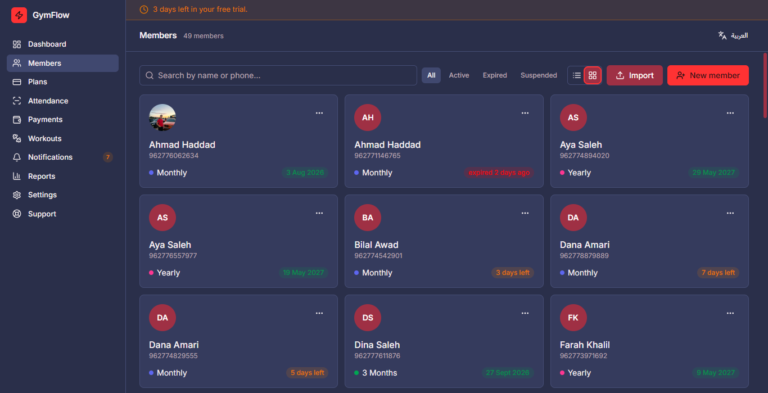768x393 pixels.
Task: Focus the search by name or phone field
Action: 278,75
